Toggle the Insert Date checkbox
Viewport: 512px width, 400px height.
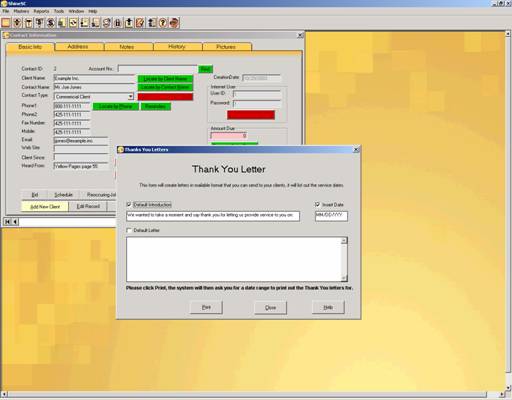click(317, 204)
